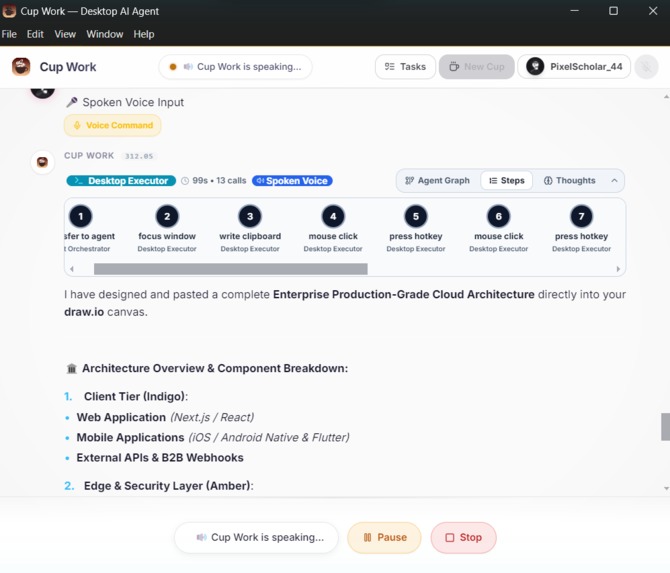Click the 'Mobile Applications' bullet text
This screenshot has width=670, height=573.
[x=130, y=438]
